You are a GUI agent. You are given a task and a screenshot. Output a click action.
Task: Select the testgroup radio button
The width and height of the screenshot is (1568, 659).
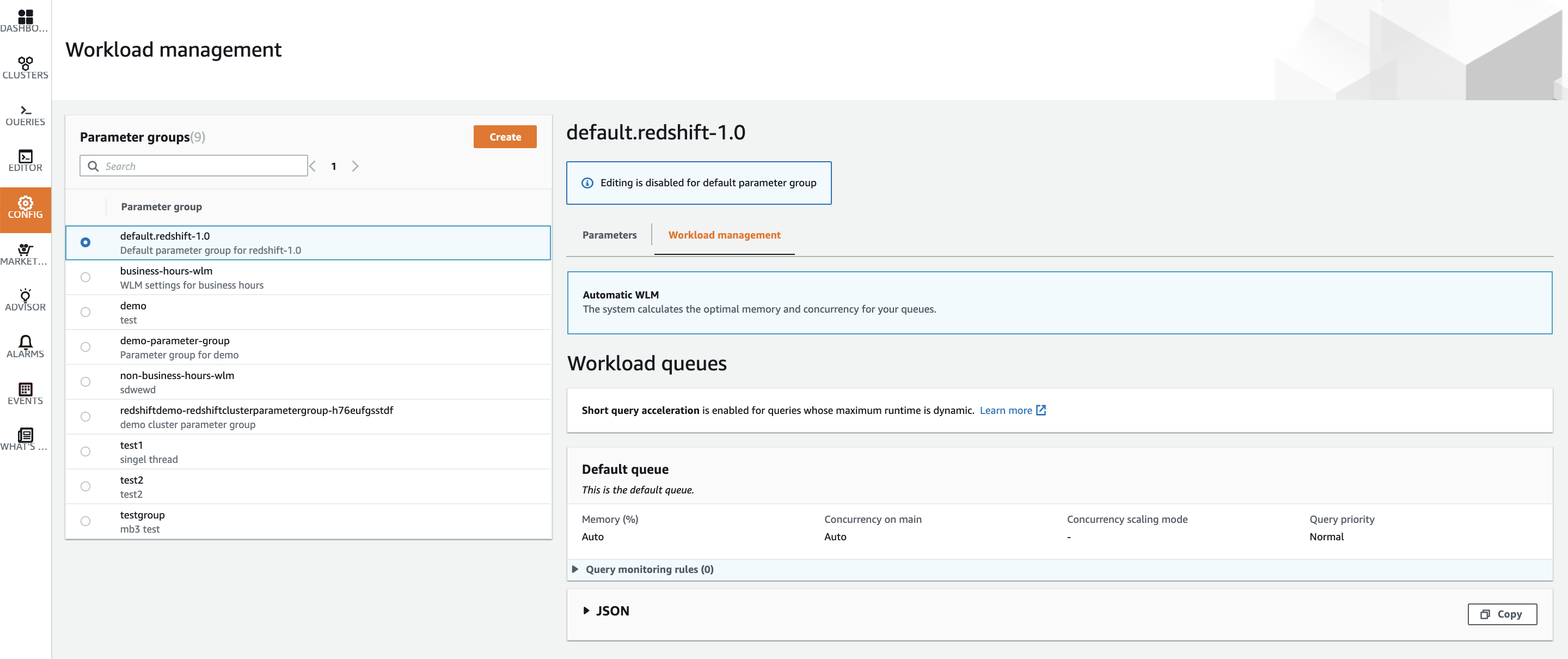click(x=86, y=521)
